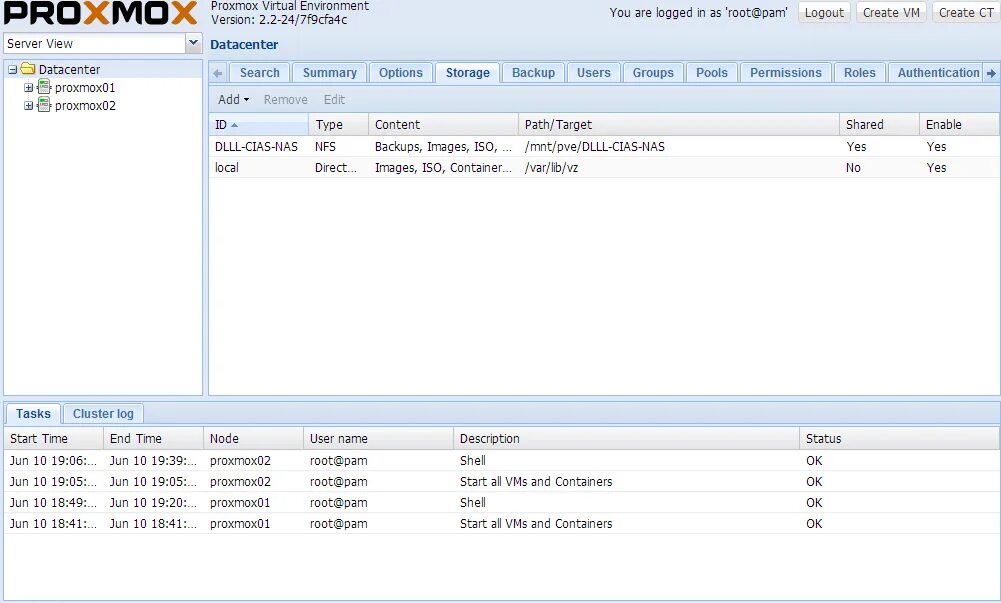Click the Remove storage button

tap(285, 100)
